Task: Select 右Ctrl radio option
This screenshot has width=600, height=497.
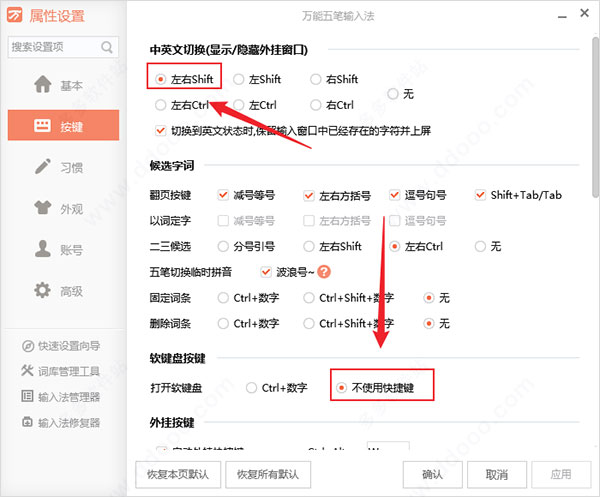Action: 316,105
